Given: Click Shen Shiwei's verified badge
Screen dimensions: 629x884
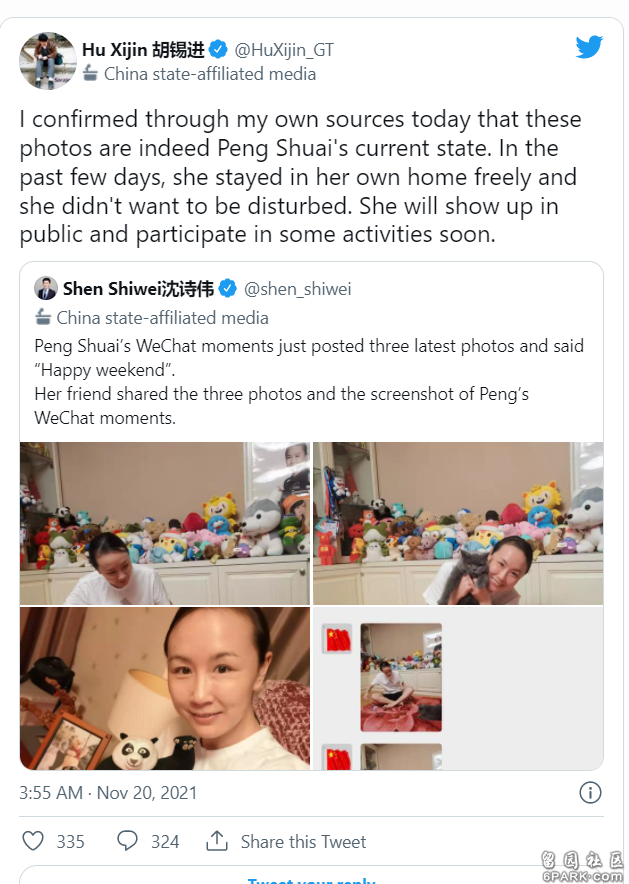Looking at the screenshot, I should pyautogui.click(x=227, y=289).
